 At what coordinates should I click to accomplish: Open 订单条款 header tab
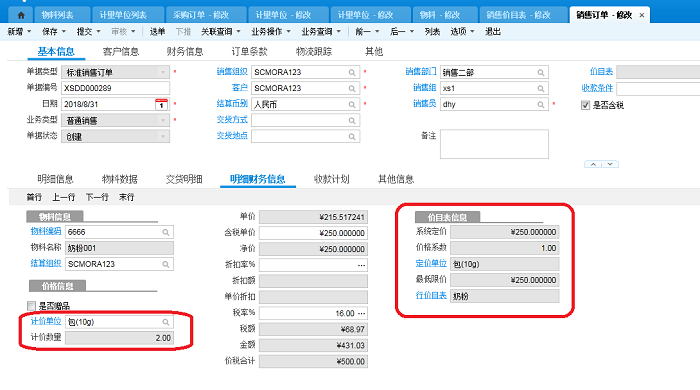pyautogui.click(x=250, y=52)
